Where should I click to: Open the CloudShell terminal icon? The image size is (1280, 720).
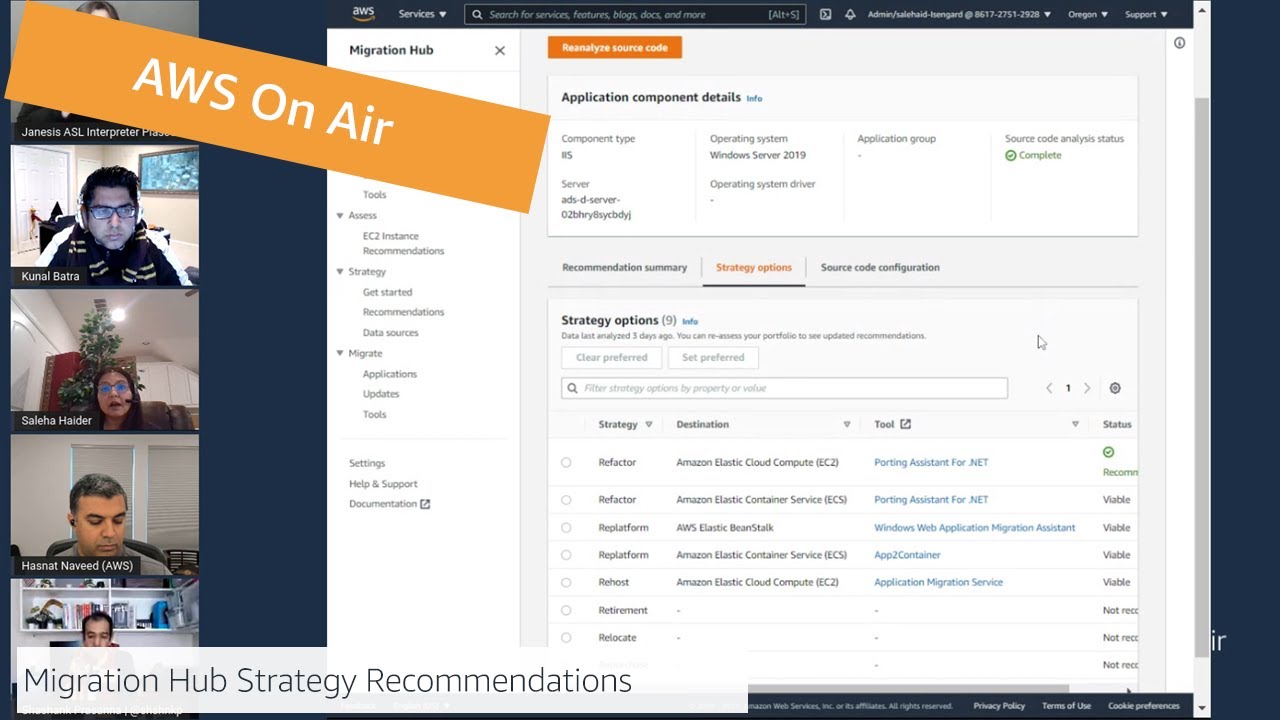(x=825, y=15)
